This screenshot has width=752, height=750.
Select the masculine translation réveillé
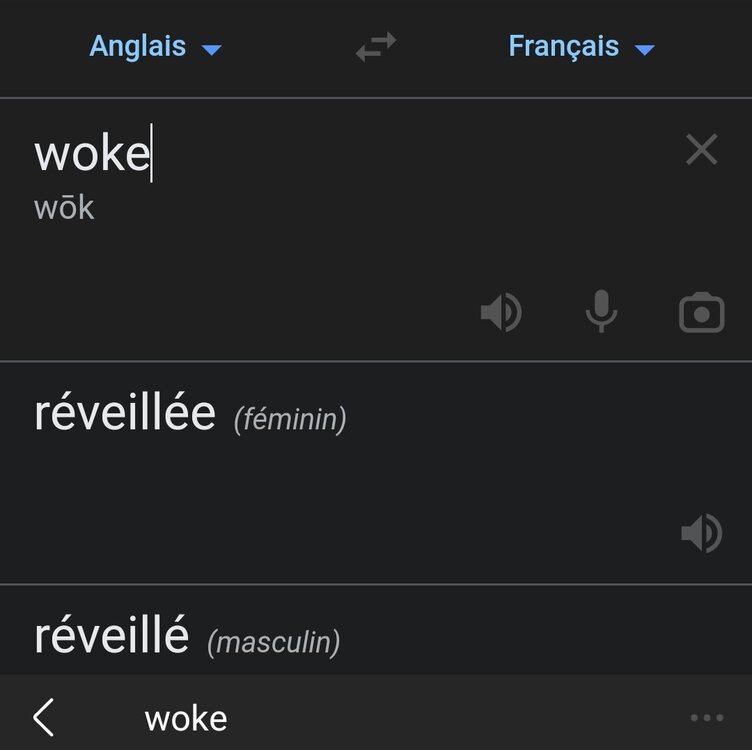pyautogui.click(x=111, y=636)
